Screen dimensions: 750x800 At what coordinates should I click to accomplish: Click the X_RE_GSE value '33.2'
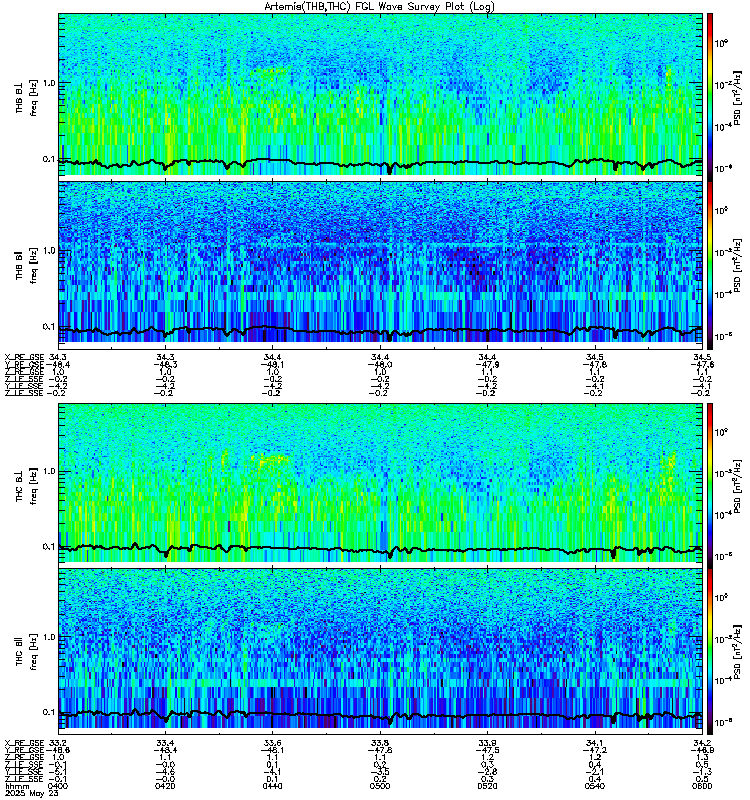click(x=59, y=743)
